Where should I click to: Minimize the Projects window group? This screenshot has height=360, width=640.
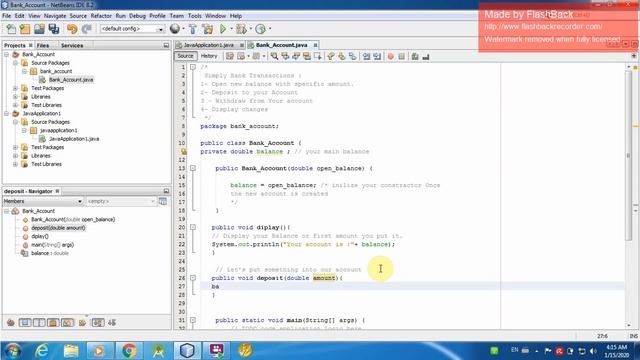166,45
